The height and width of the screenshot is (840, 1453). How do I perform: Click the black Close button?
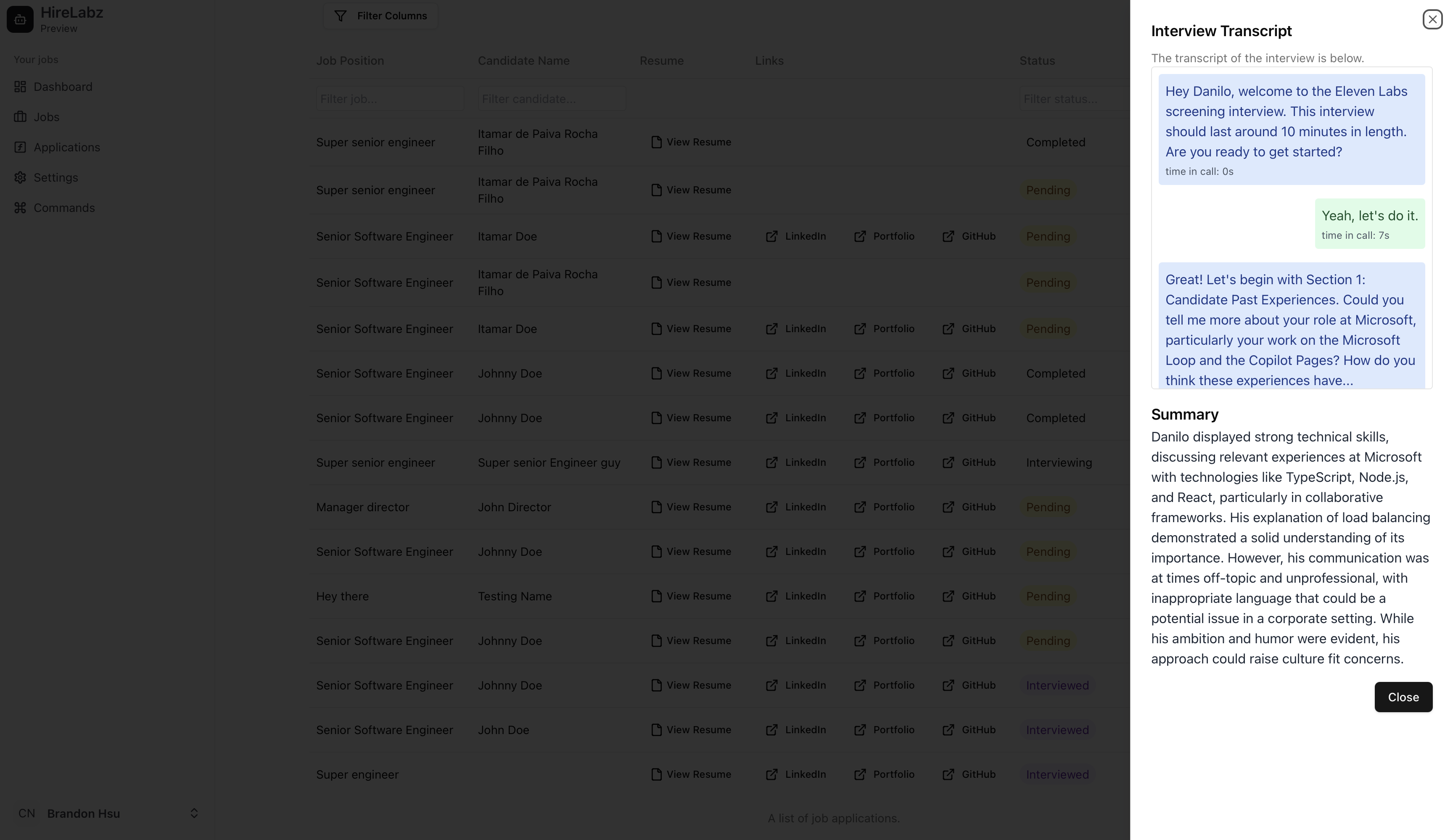[1403, 697]
